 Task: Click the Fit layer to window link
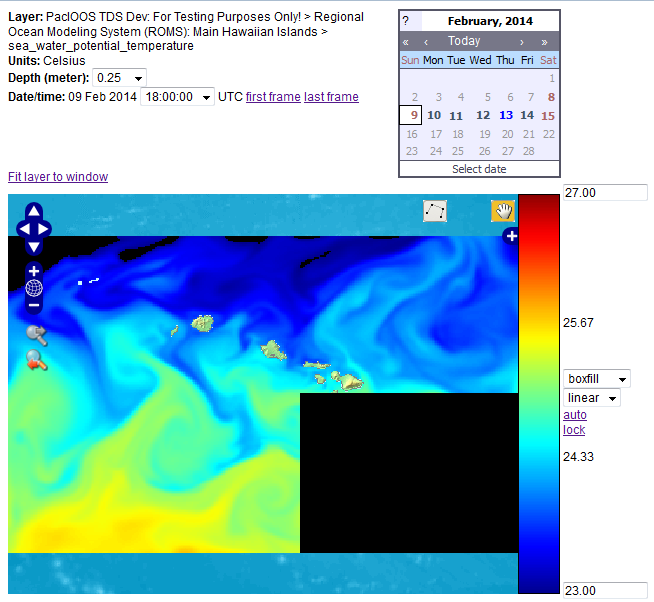(x=58, y=177)
